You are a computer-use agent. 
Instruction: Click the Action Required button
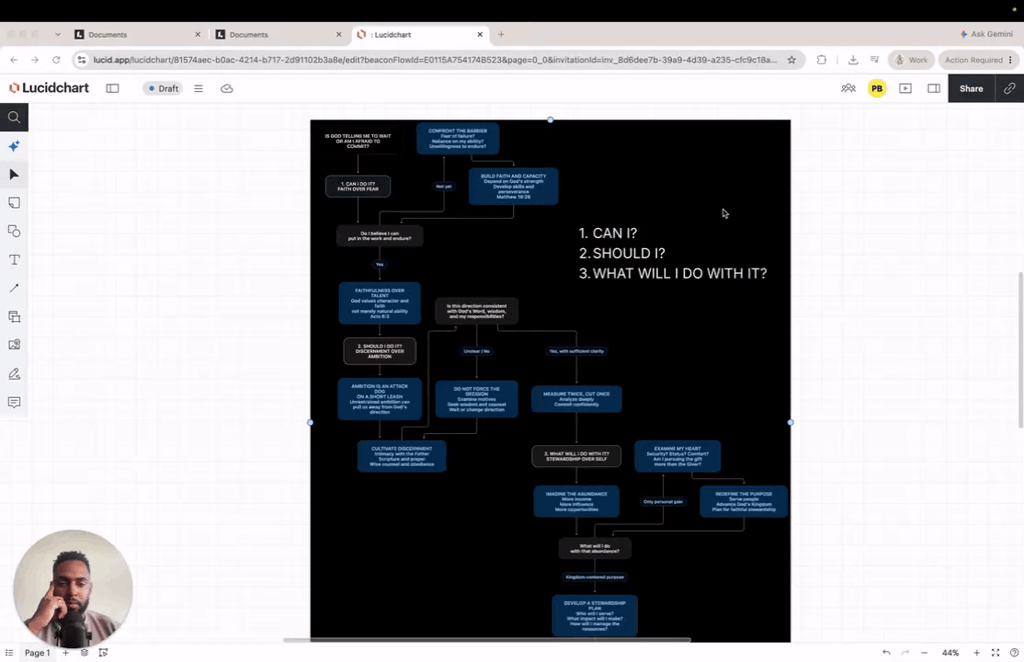978,60
